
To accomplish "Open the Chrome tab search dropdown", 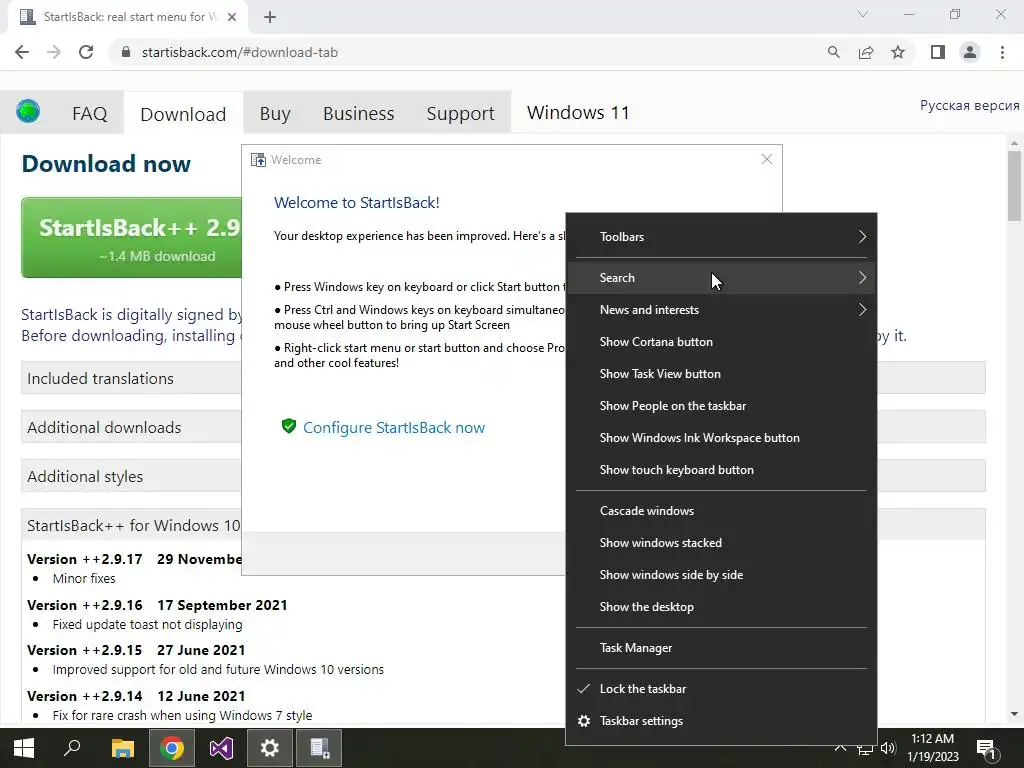I will [863, 14].
